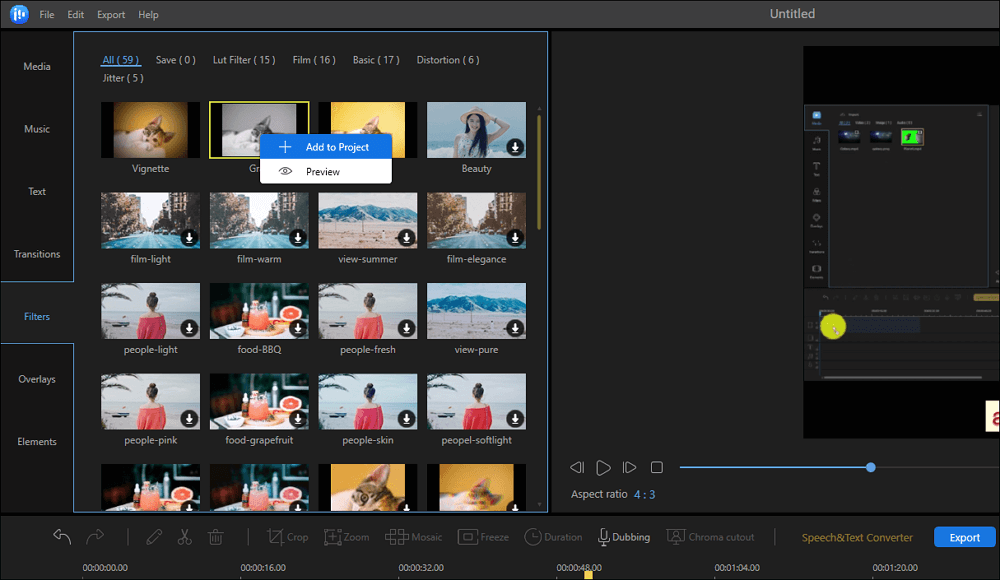Viewport: 1000px width, 580px height.
Task: Click the trash delete icon
Action: click(x=215, y=537)
